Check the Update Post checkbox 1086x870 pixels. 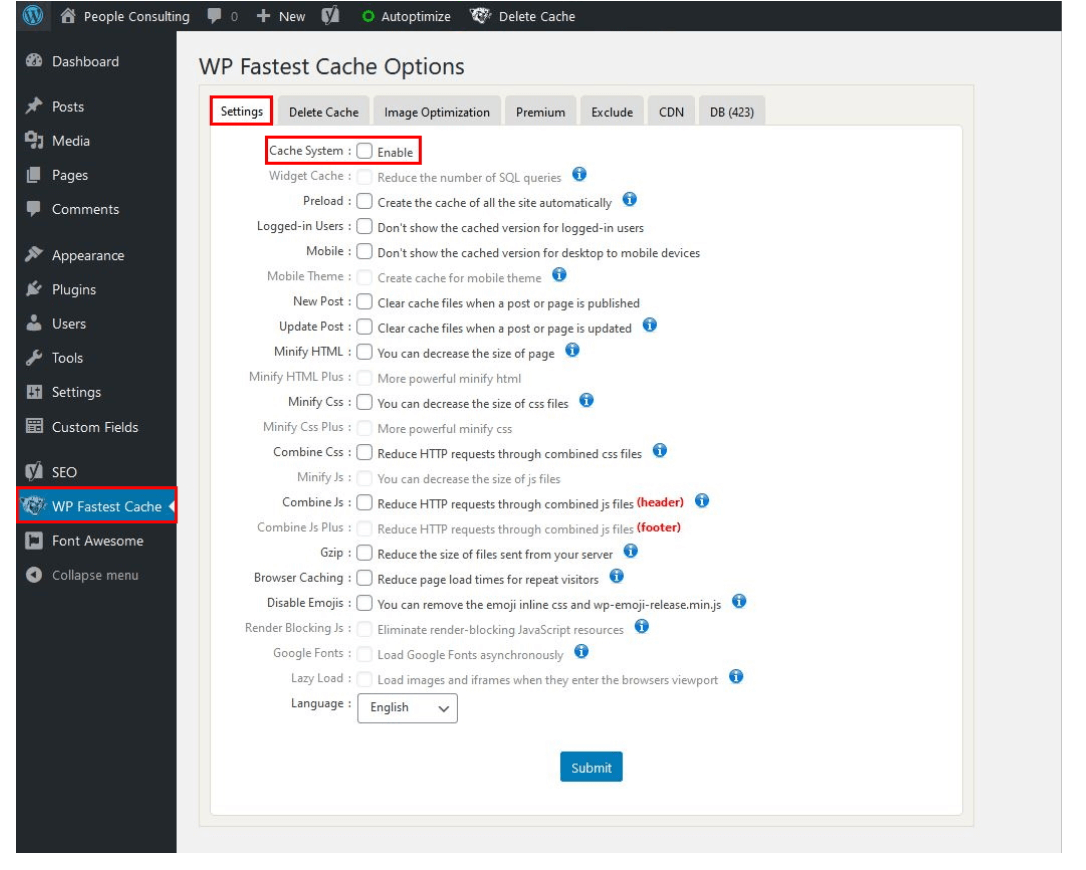(364, 327)
